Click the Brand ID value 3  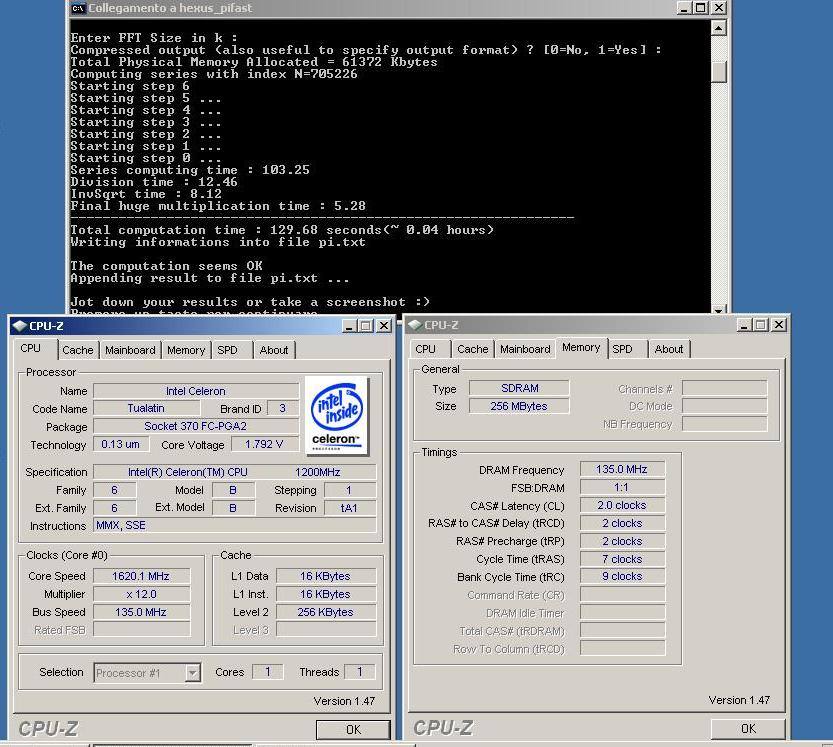[283, 408]
